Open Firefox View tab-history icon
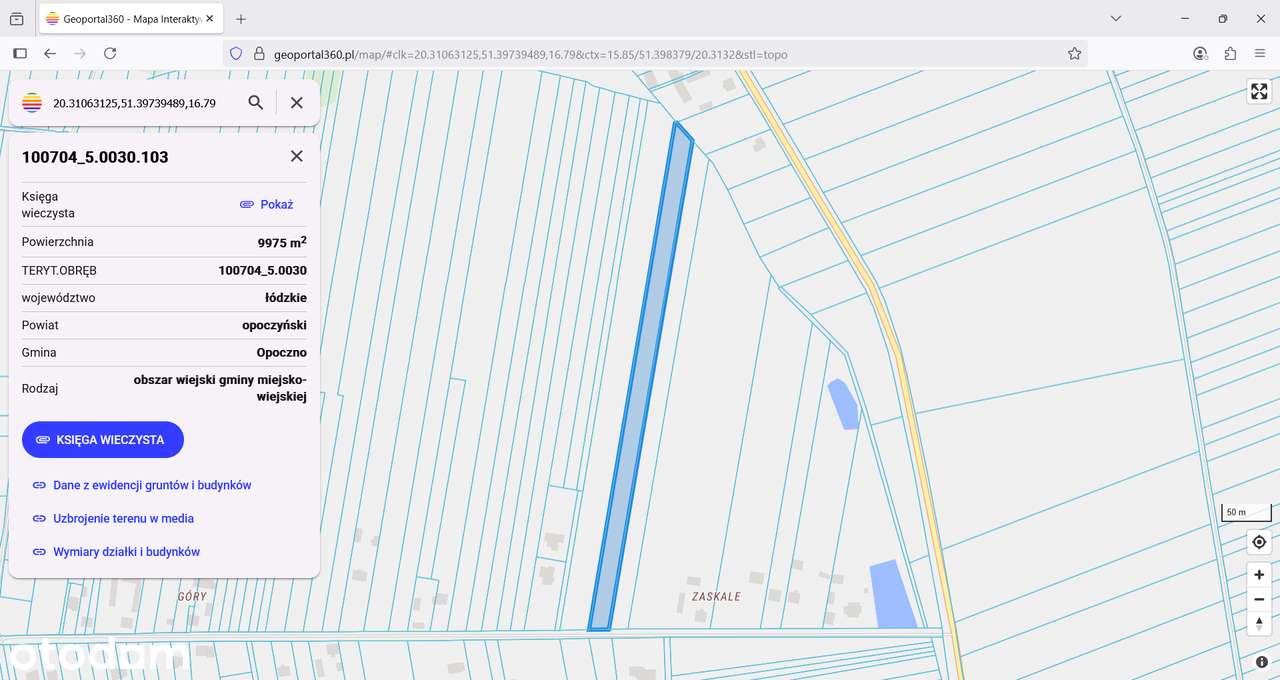Image resolution: width=1280 pixels, height=680 pixels. 17,19
